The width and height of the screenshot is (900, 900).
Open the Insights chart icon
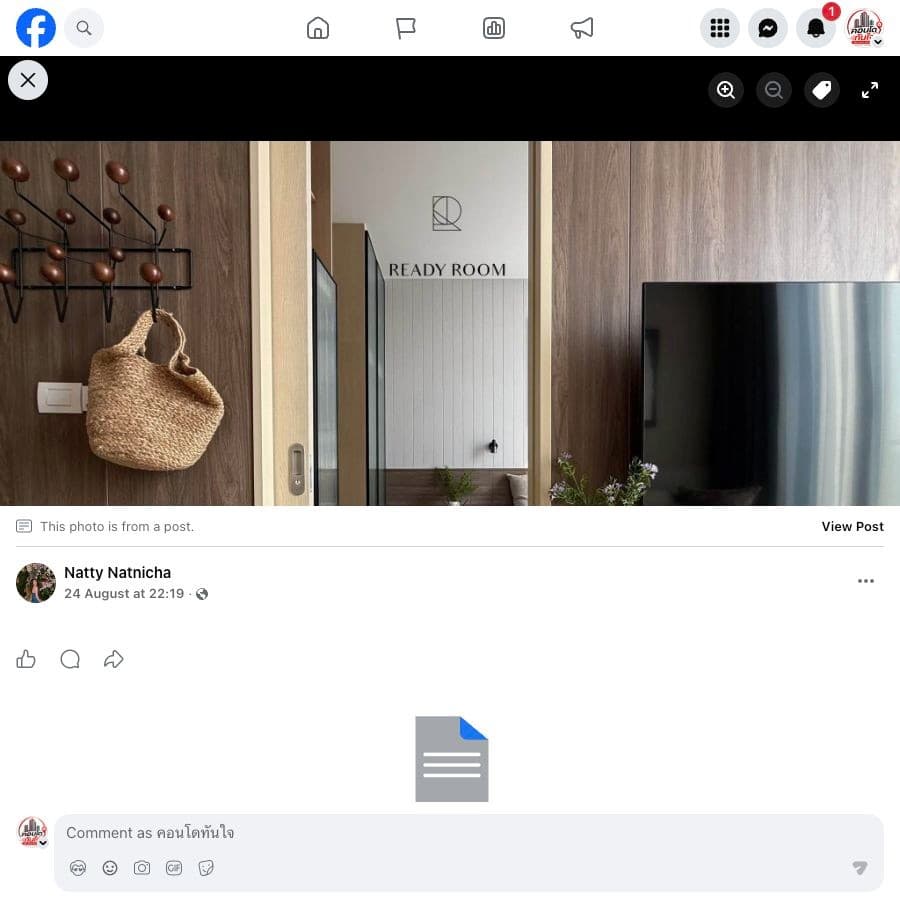point(494,28)
